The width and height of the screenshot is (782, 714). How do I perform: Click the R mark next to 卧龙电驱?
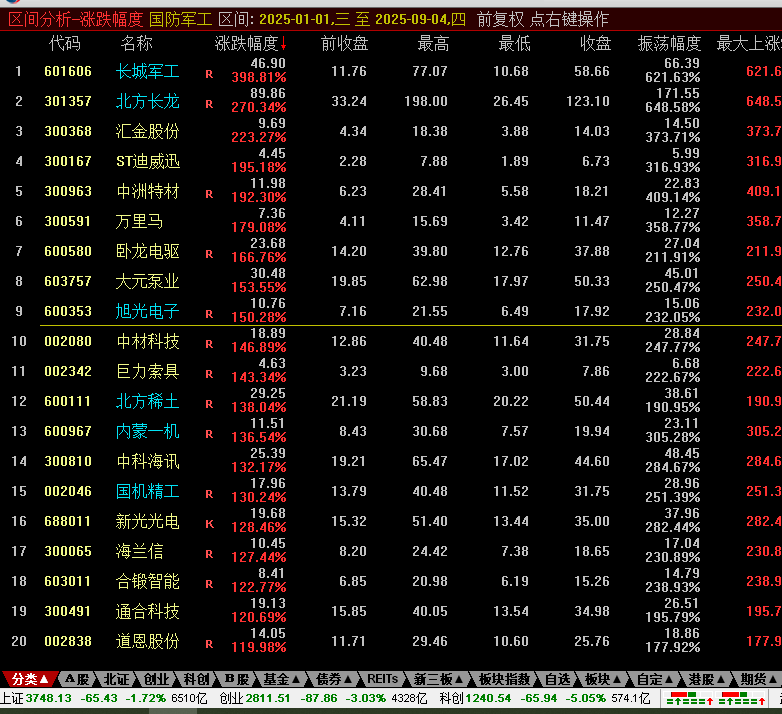[x=209, y=254]
